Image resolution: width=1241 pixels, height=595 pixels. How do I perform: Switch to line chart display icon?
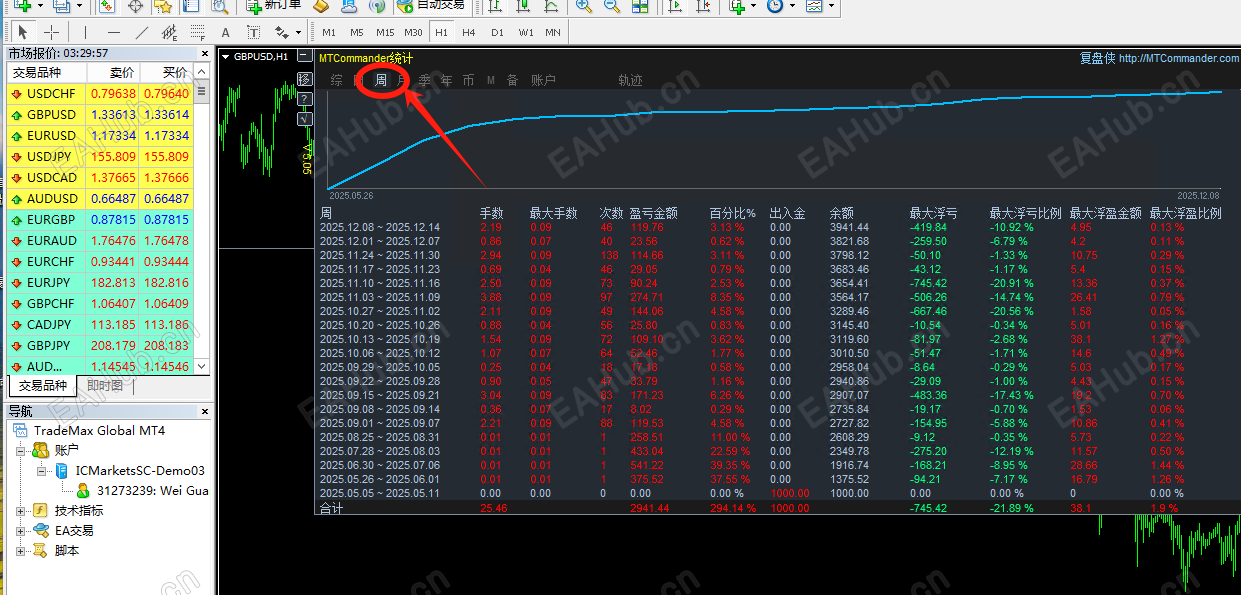551,6
